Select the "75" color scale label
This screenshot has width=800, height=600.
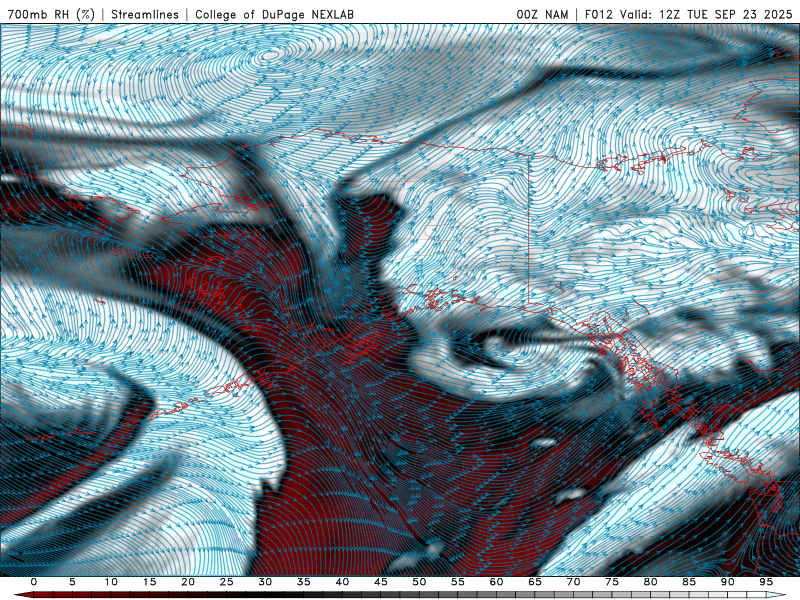coord(612,582)
